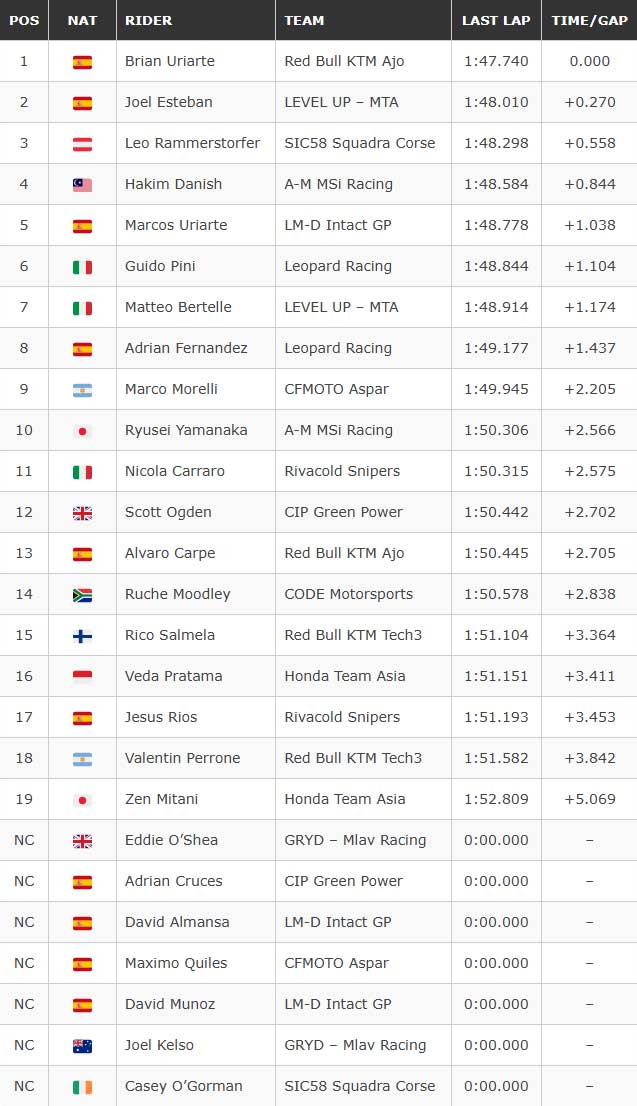The width and height of the screenshot is (637, 1106).
Task: Select Japanese flag next to Zen Mitani
Action: (82, 800)
